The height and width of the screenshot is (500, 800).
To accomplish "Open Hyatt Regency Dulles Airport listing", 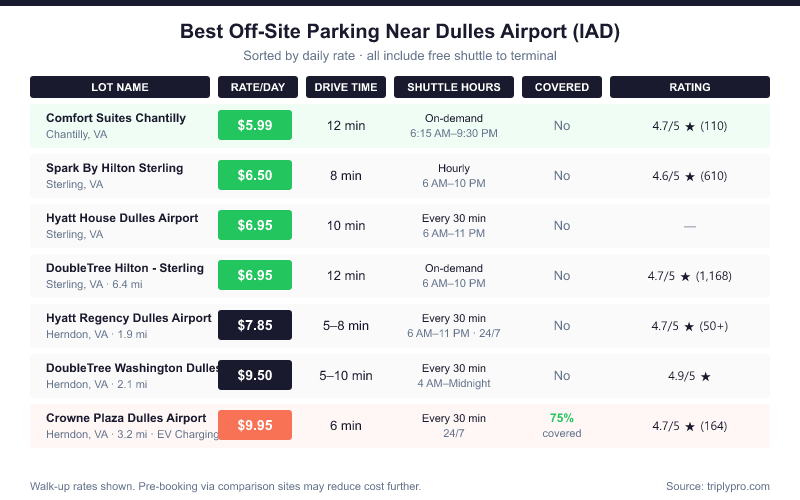I will tap(129, 318).
